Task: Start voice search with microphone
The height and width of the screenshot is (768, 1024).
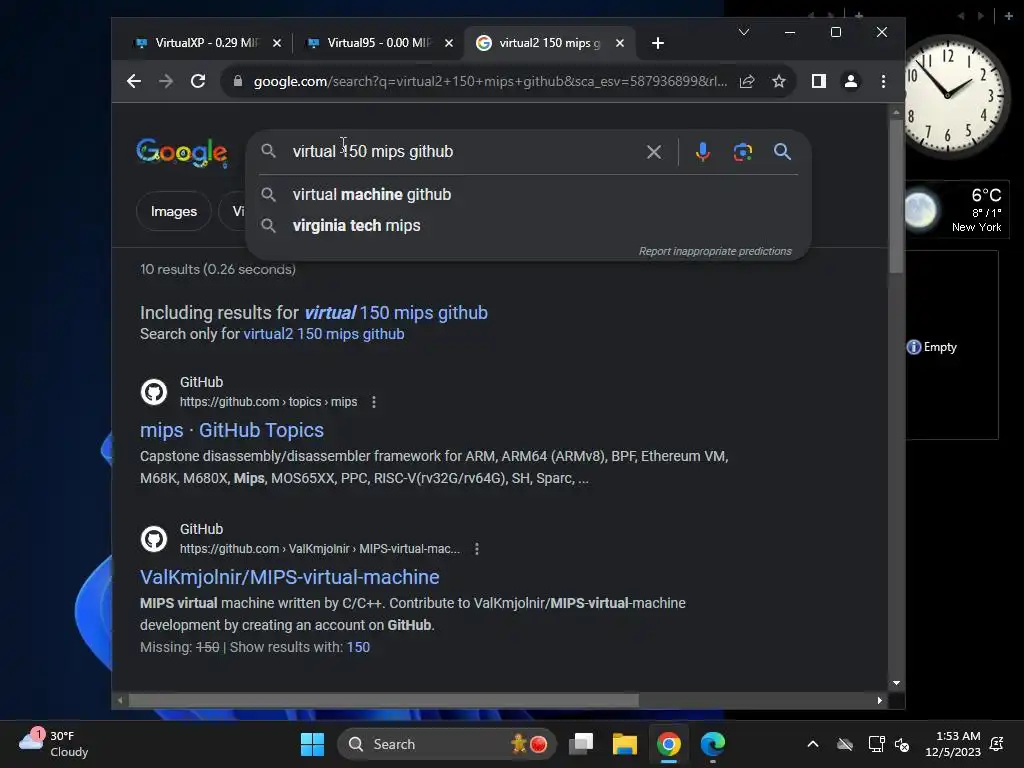Action: click(x=703, y=152)
